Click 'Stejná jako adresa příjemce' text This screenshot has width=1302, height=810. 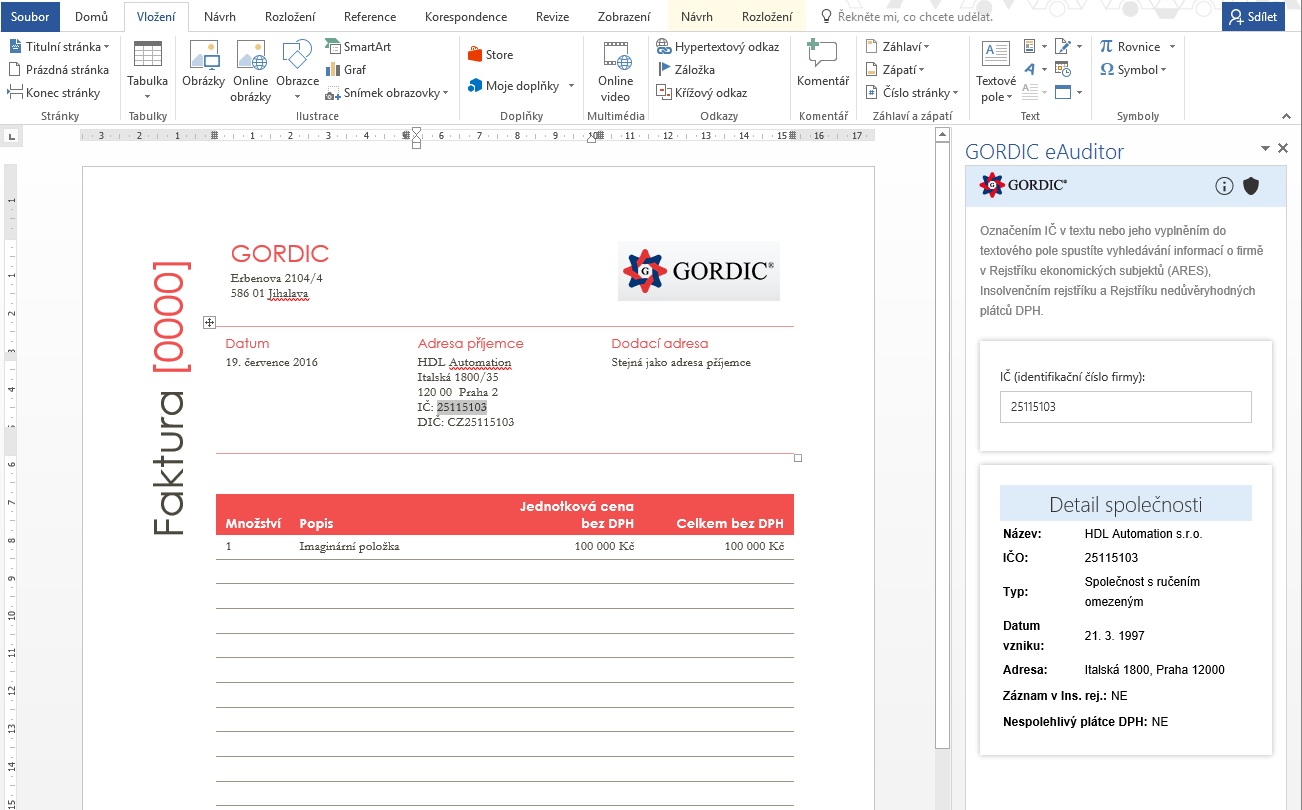point(681,362)
